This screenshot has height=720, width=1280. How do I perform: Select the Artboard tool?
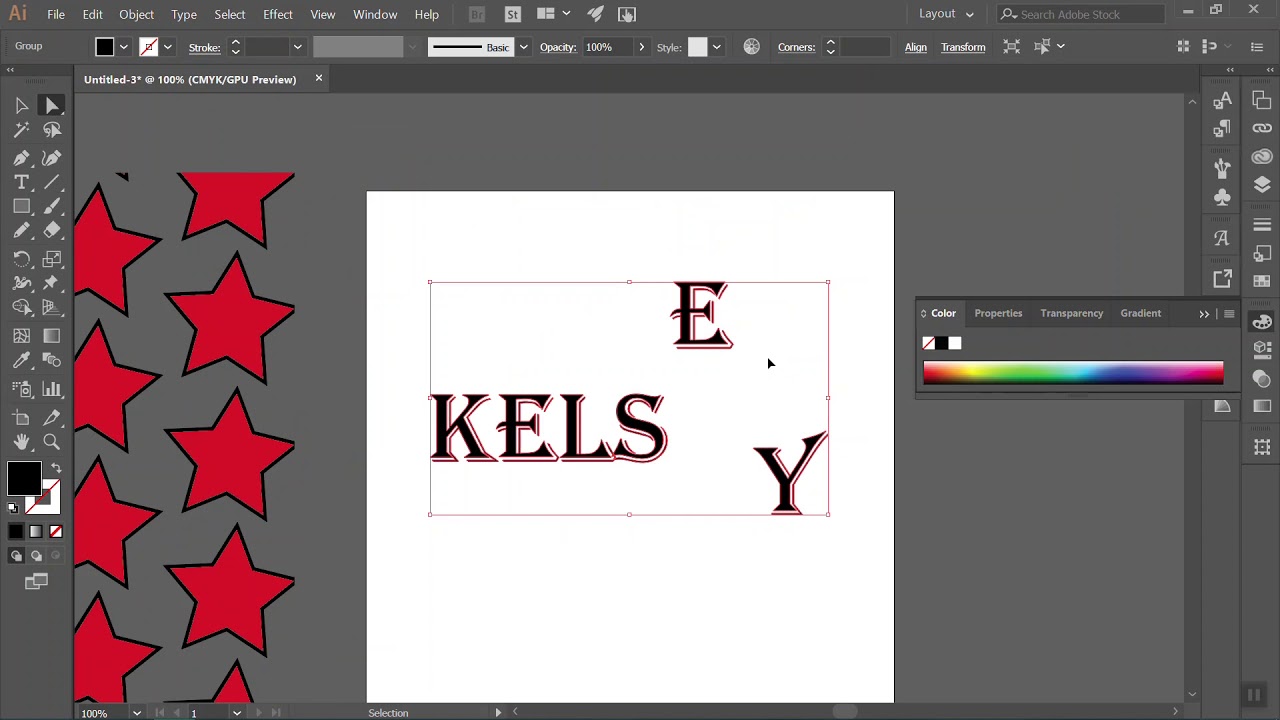click(21, 418)
